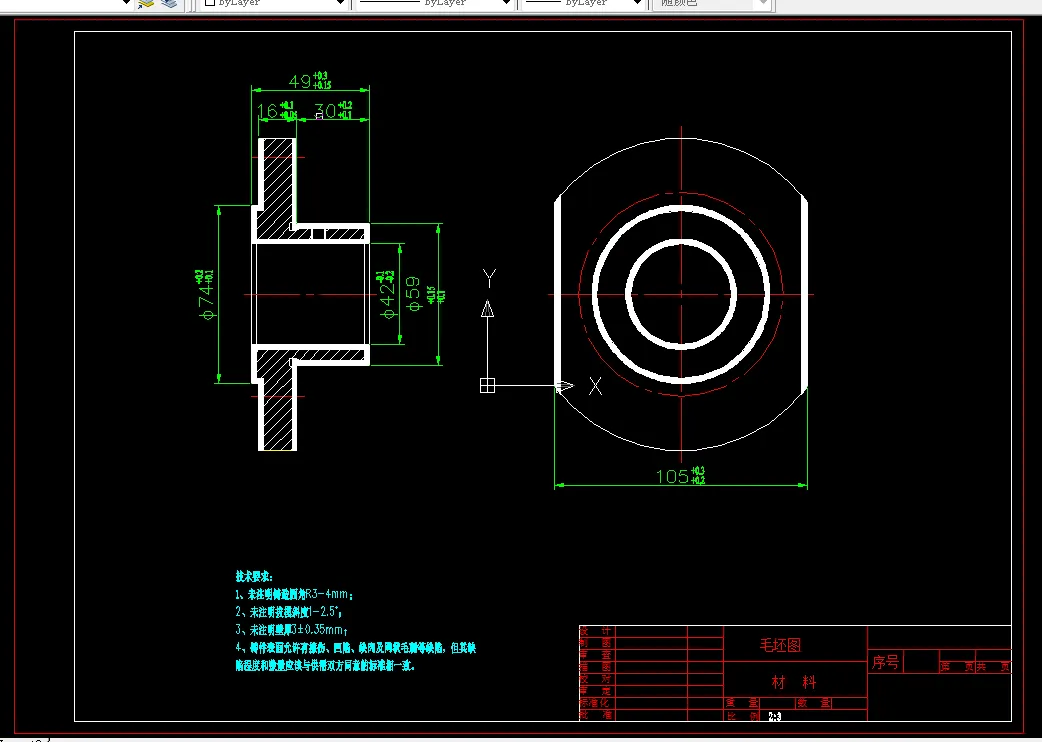Click the note line containing 3±0.35mm
The width and height of the screenshot is (1042, 742).
292,629
